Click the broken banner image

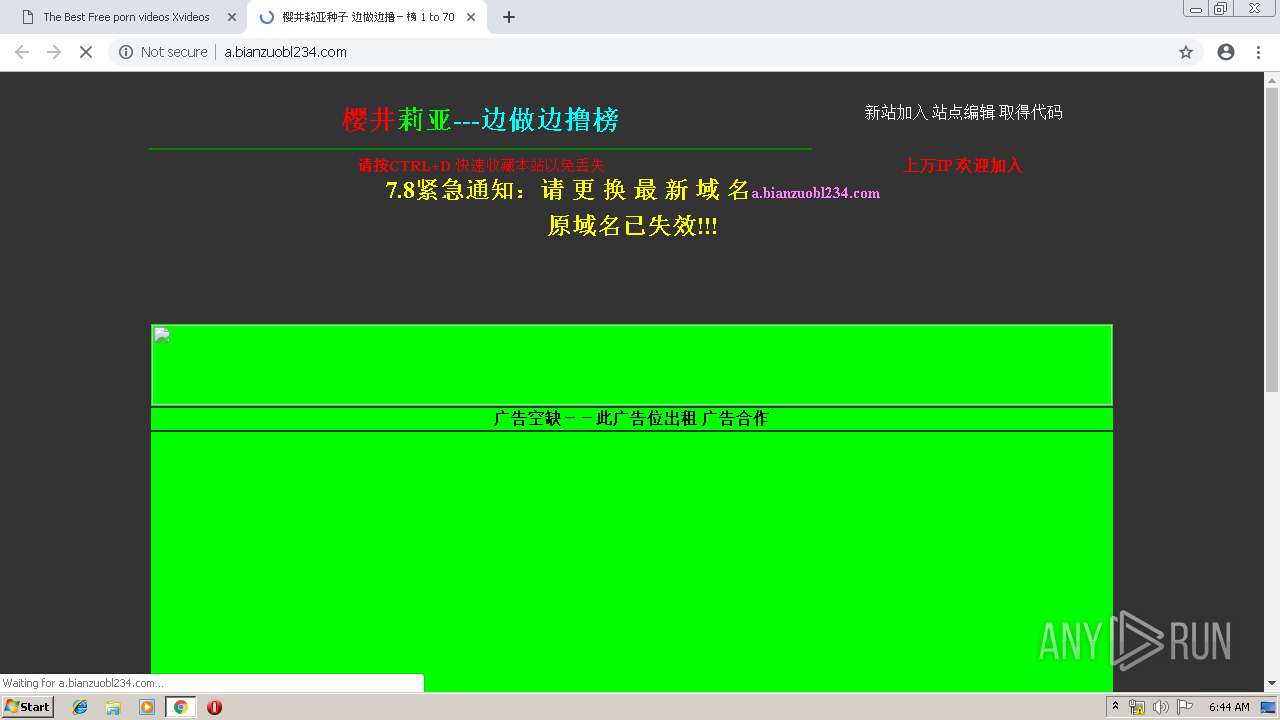point(632,365)
